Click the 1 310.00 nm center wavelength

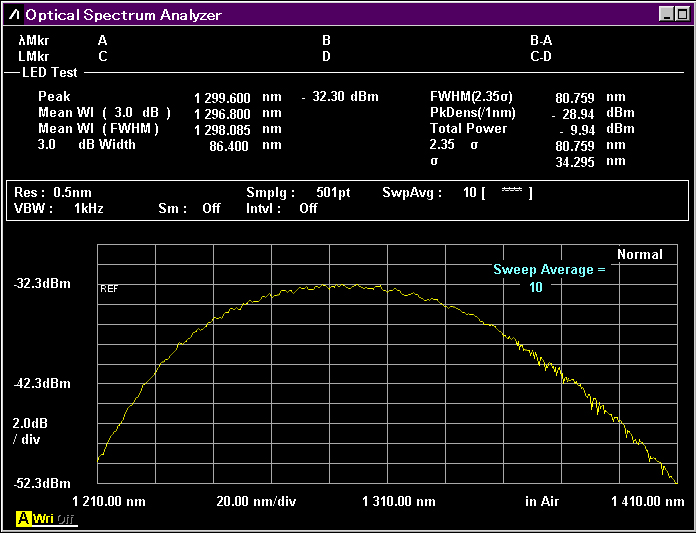coord(399,501)
